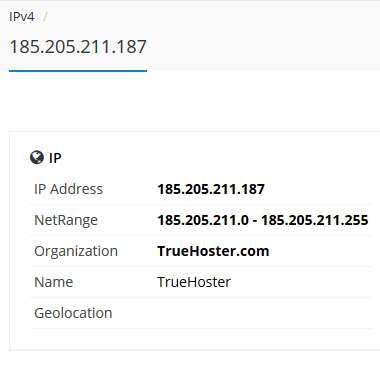Click empty space inside the IP info card
The width and height of the screenshot is (380, 378).
(x=217, y=339)
